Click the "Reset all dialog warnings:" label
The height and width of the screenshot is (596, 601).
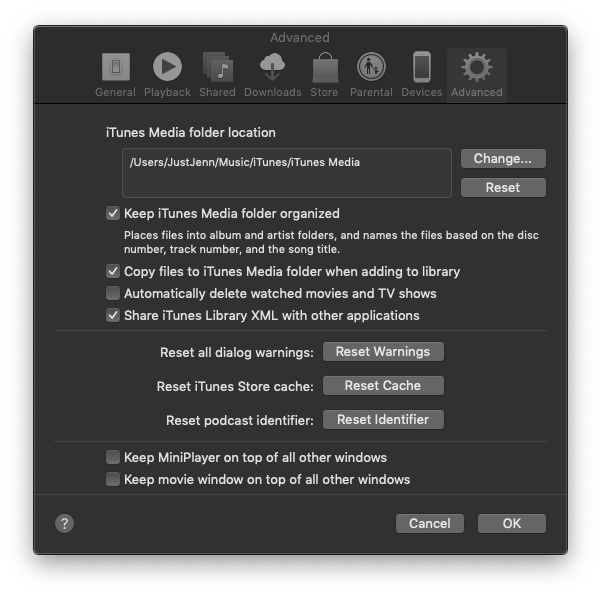tap(236, 352)
